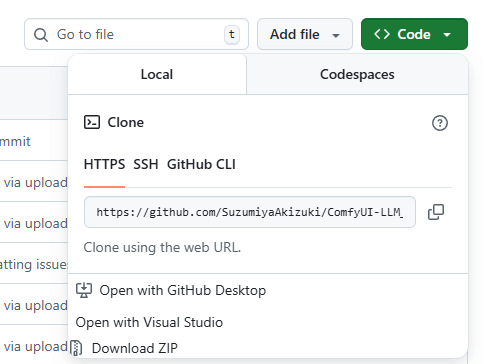Image resolution: width=483 pixels, height=364 pixels.
Task: Click the GitHub Desktop download icon
Action: (x=84, y=290)
